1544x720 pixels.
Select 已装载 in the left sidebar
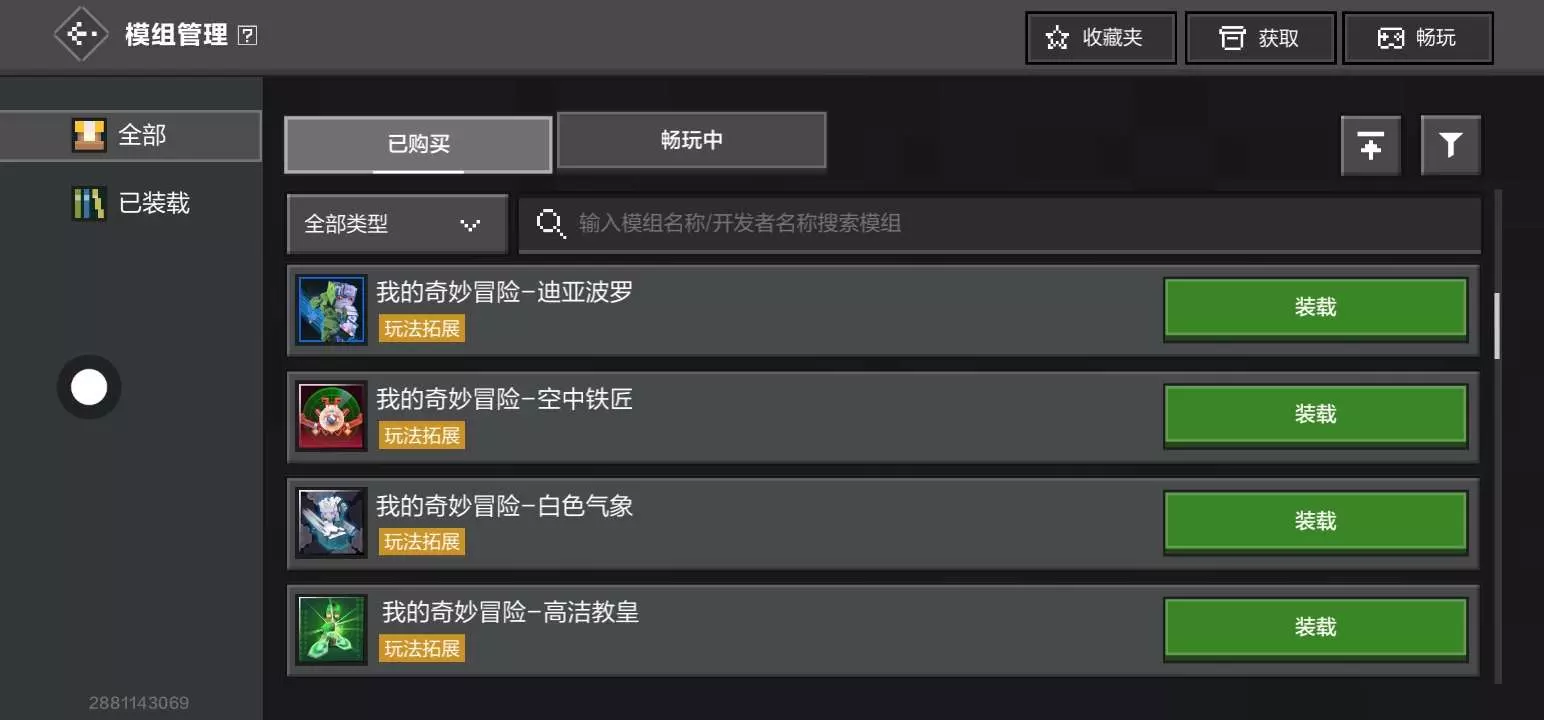pyautogui.click(x=130, y=204)
